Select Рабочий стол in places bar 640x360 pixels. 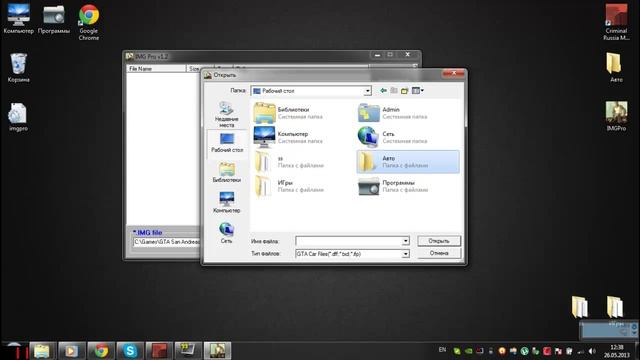[x=227, y=143]
